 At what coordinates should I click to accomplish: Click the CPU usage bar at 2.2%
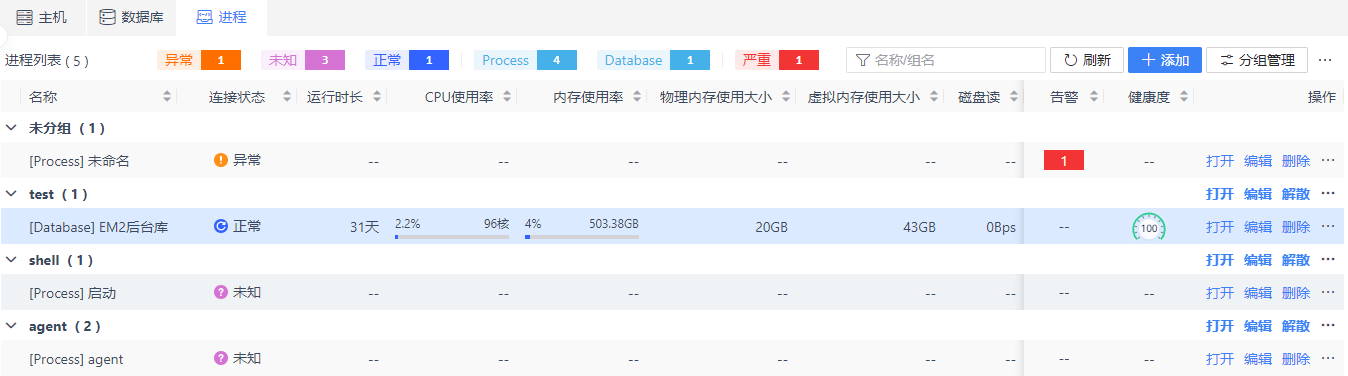[452, 237]
